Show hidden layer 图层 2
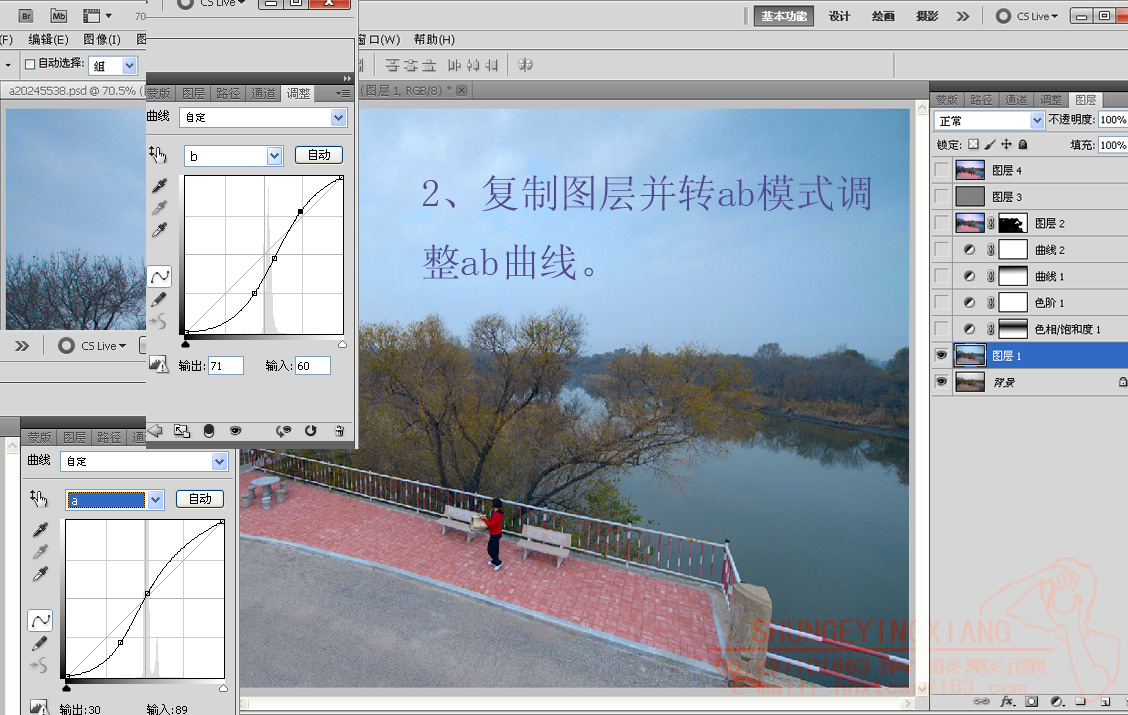The height and width of the screenshot is (715, 1128). [x=941, y=223]
